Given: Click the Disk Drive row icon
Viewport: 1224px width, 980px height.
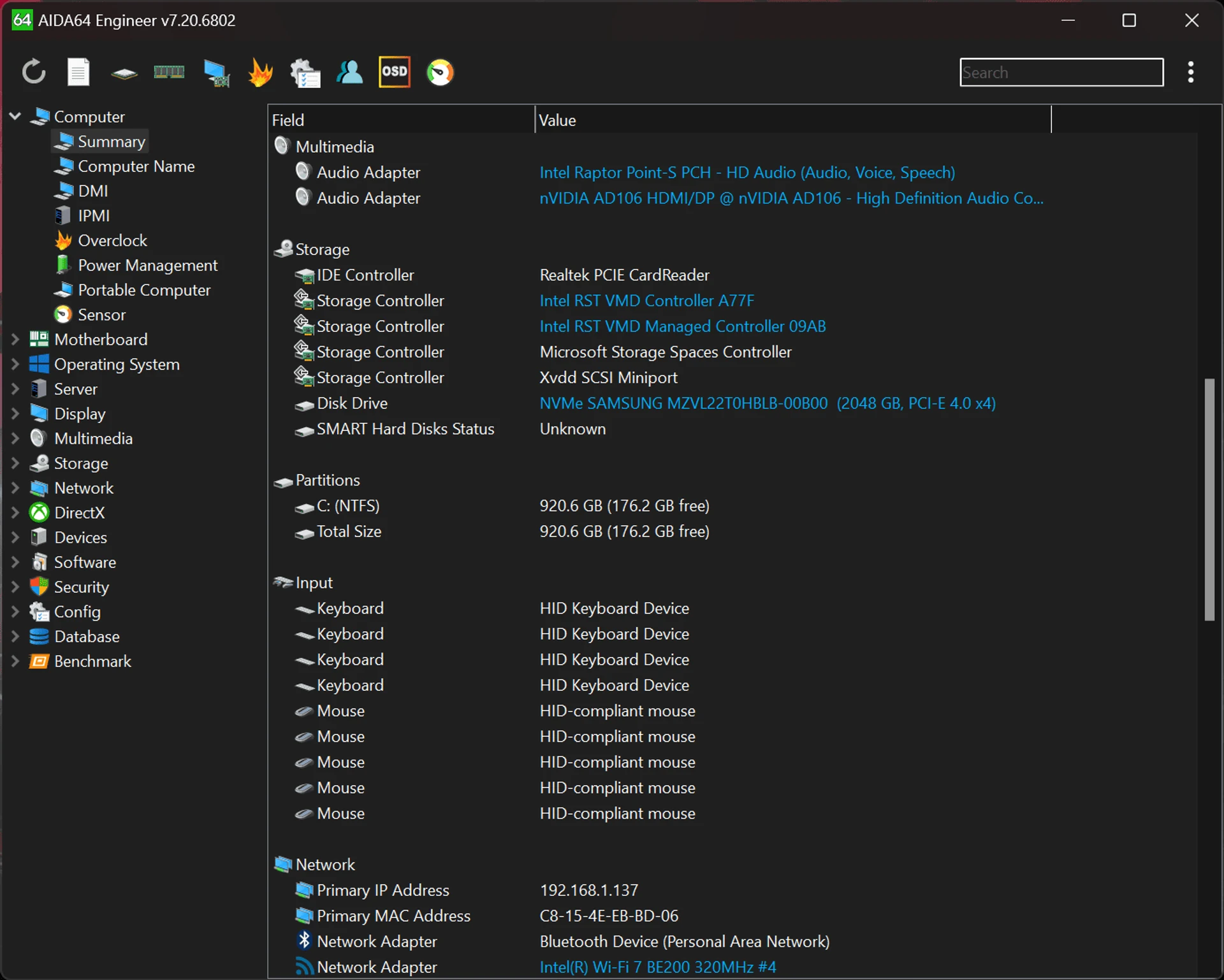Looking at the screenshot, I should click(304, 405).
